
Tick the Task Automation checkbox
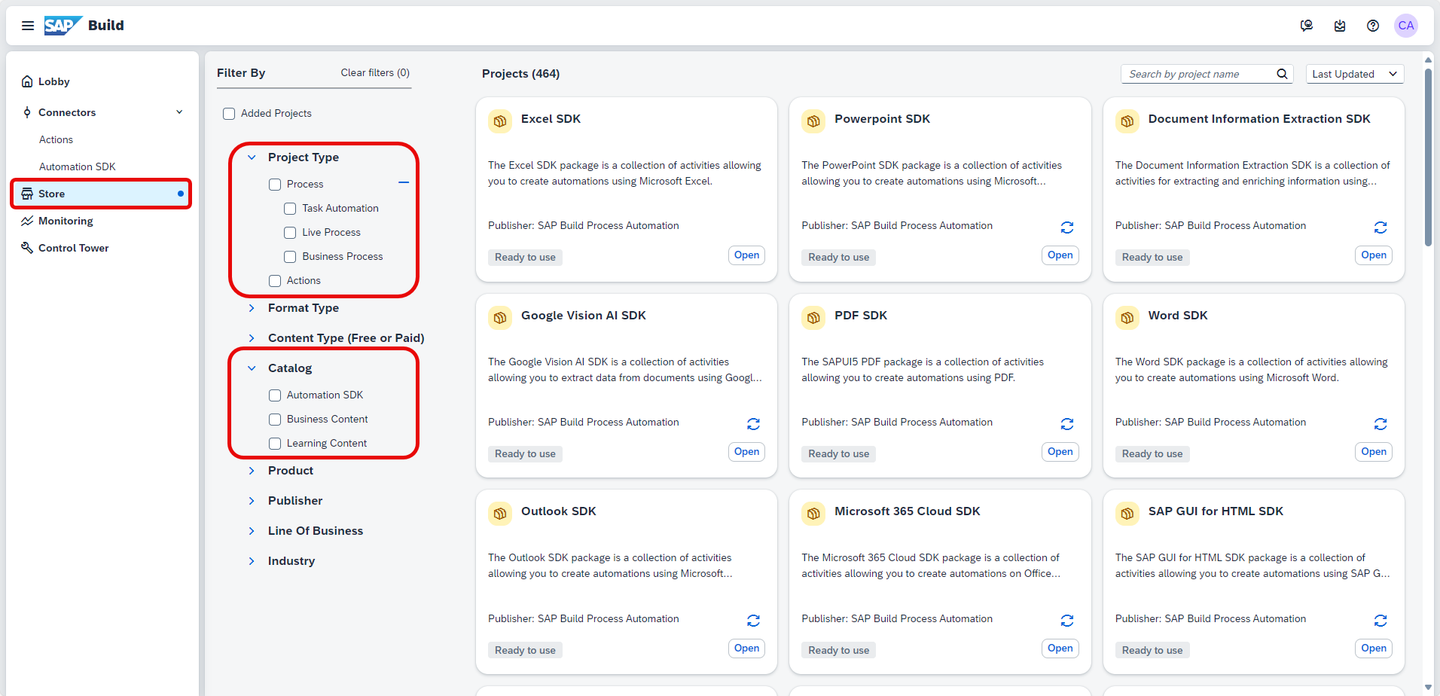point(290,208)
